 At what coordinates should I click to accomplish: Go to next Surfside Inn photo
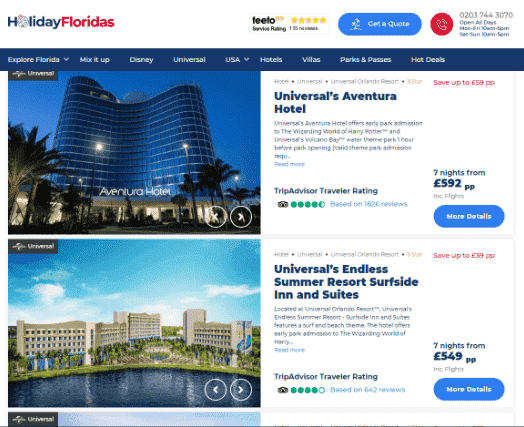pyautogui.click(x=241, y=390)
